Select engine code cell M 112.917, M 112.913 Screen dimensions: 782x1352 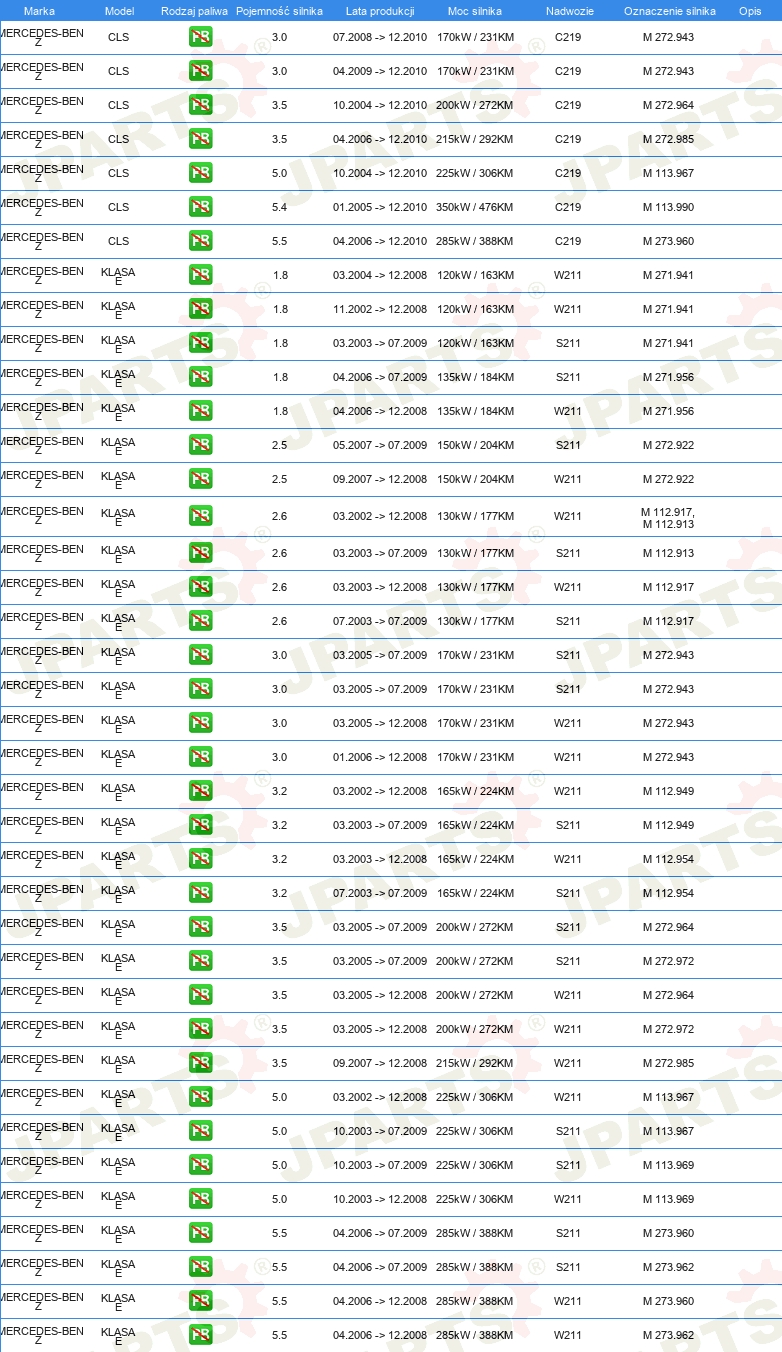point(668,518)
